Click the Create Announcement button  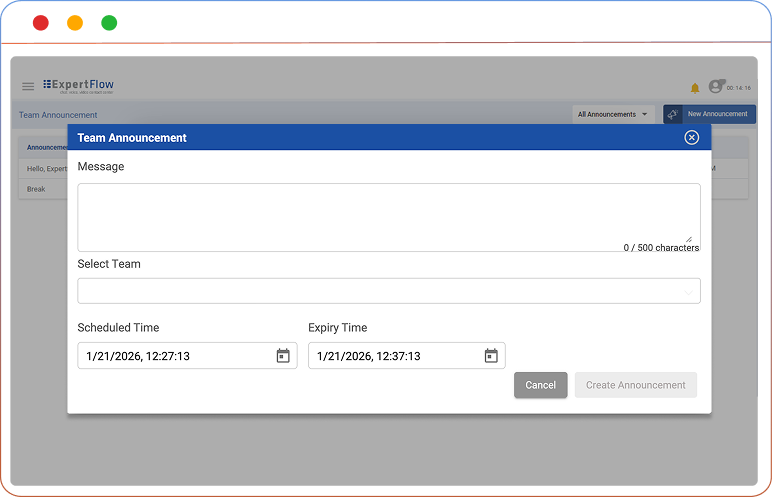[x=635, y=385]
